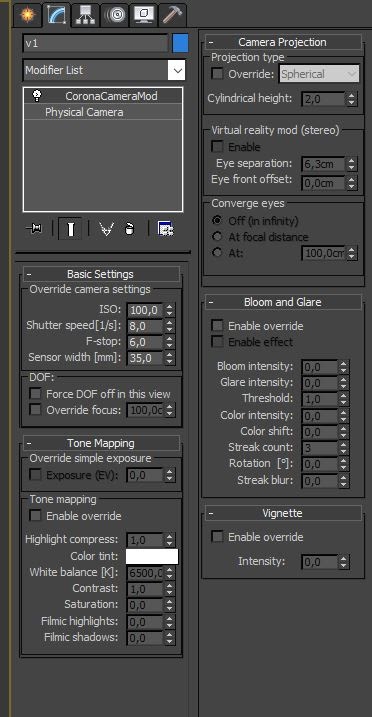Toggle Show End Result icon

[x=70, y=228]
